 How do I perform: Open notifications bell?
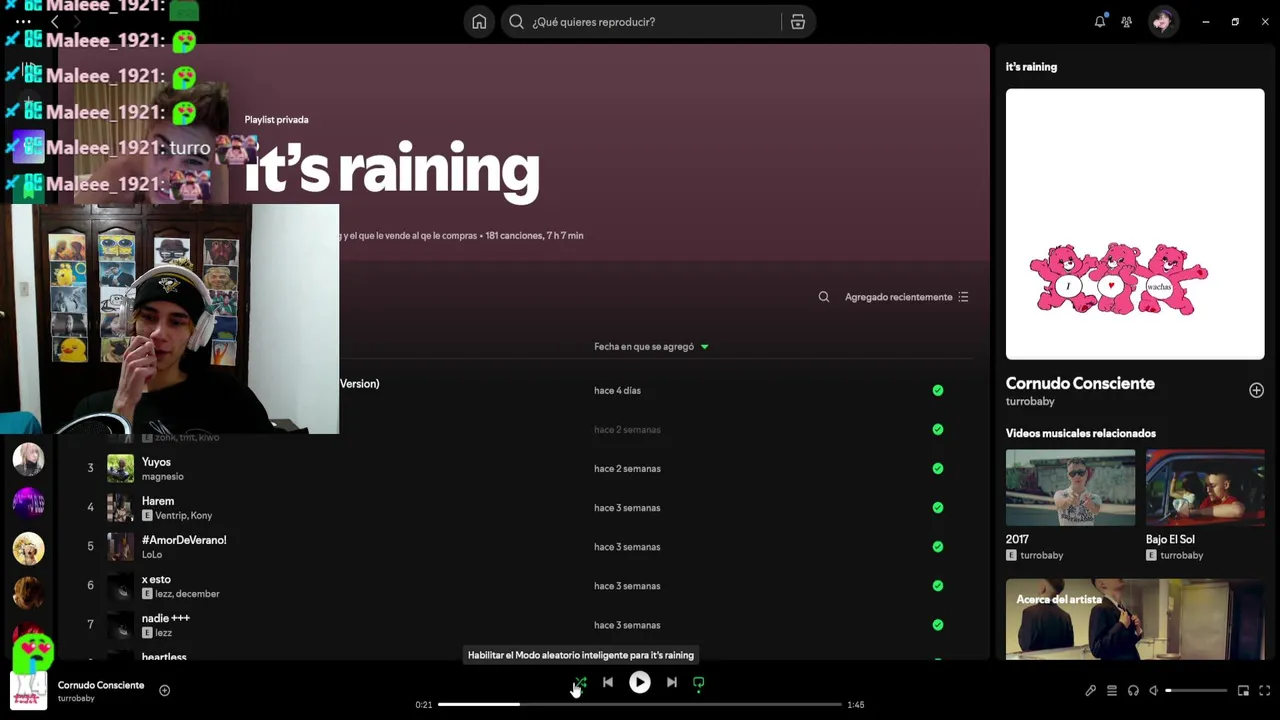pos(1100,21)
